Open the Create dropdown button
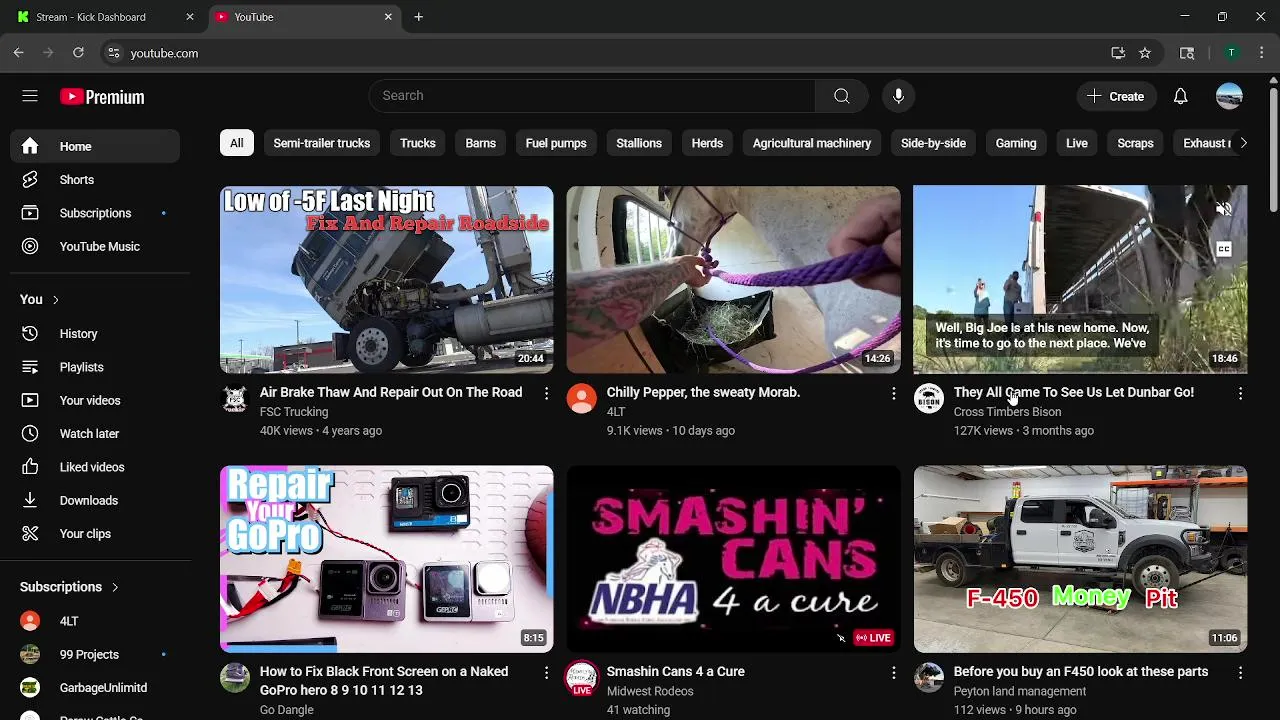 coord(1115,96)
